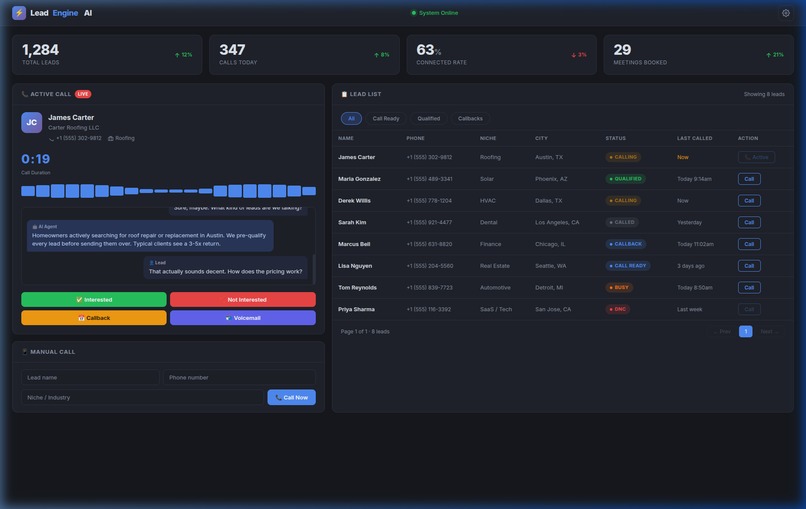Call Lisa Nguyen from the lead list
The height and width of the screenshot is (509, 806).
pyautogui.click(x=749, y=266)
